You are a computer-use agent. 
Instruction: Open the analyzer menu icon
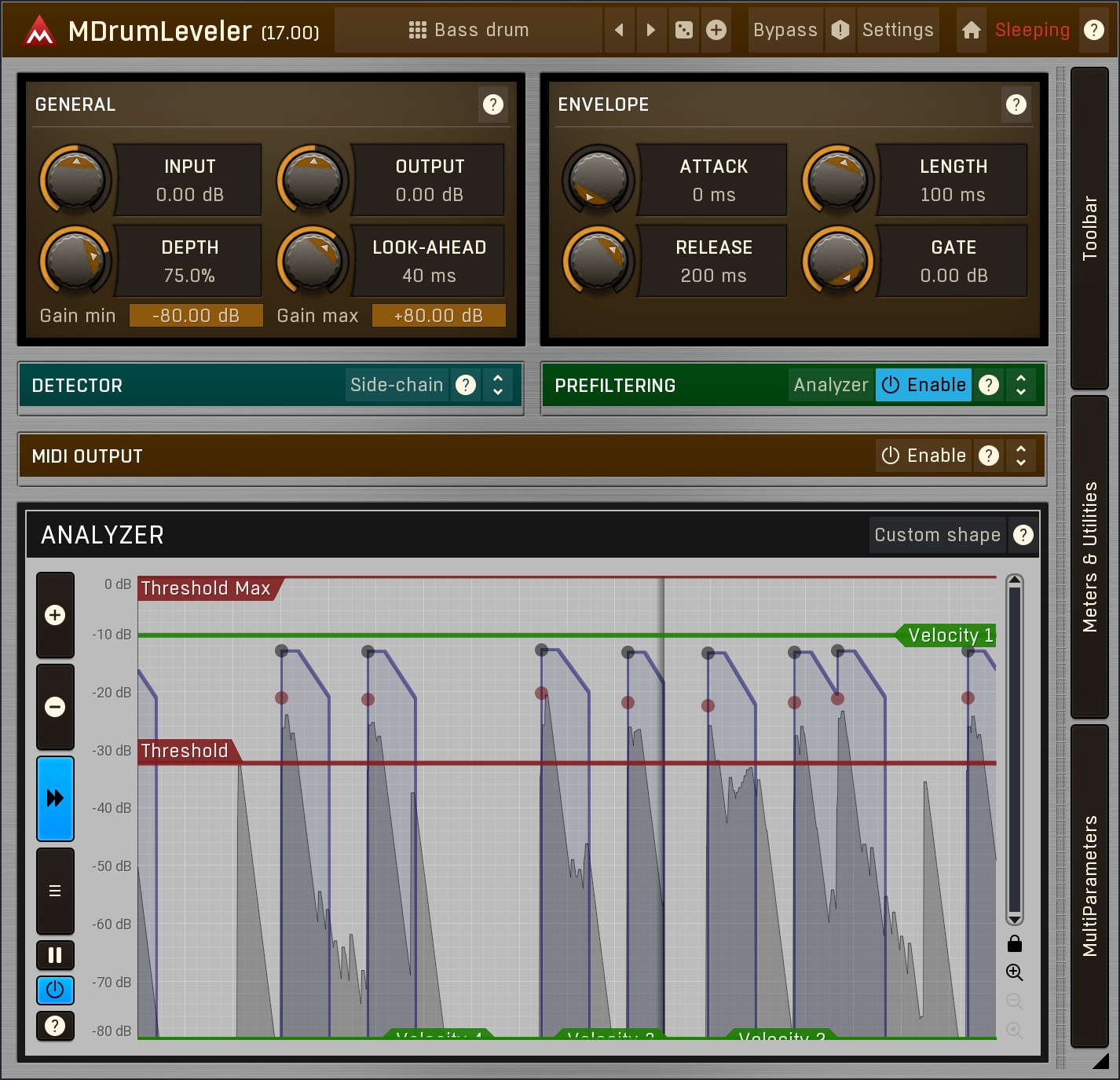point(55,891)
